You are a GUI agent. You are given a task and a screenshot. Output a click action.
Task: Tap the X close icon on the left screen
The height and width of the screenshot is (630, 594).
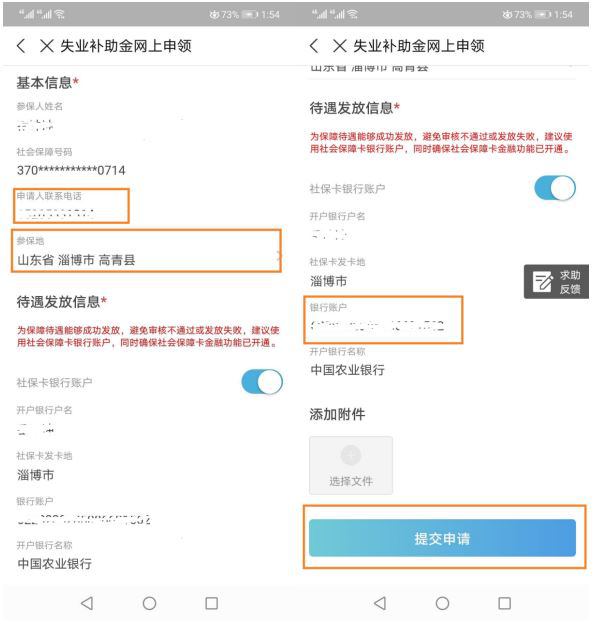47,46
